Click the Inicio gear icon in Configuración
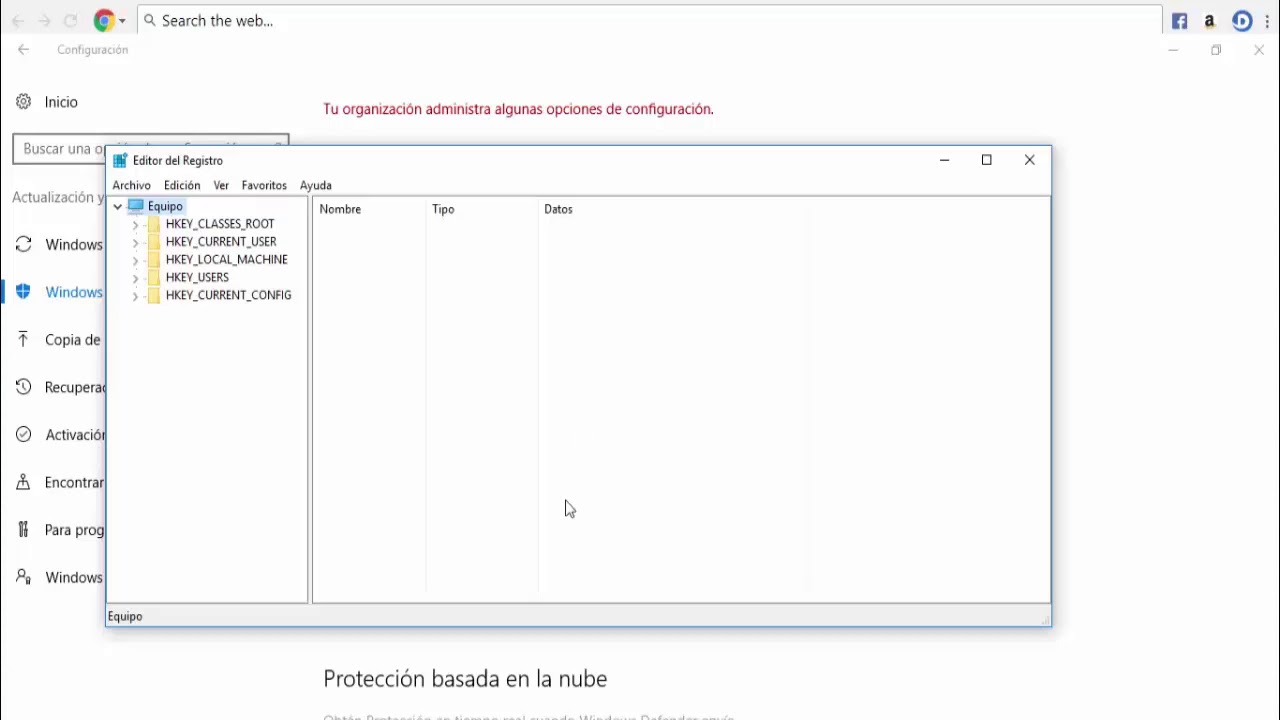The width and height of the screenshot is (1280, 720). coord(24,102)
